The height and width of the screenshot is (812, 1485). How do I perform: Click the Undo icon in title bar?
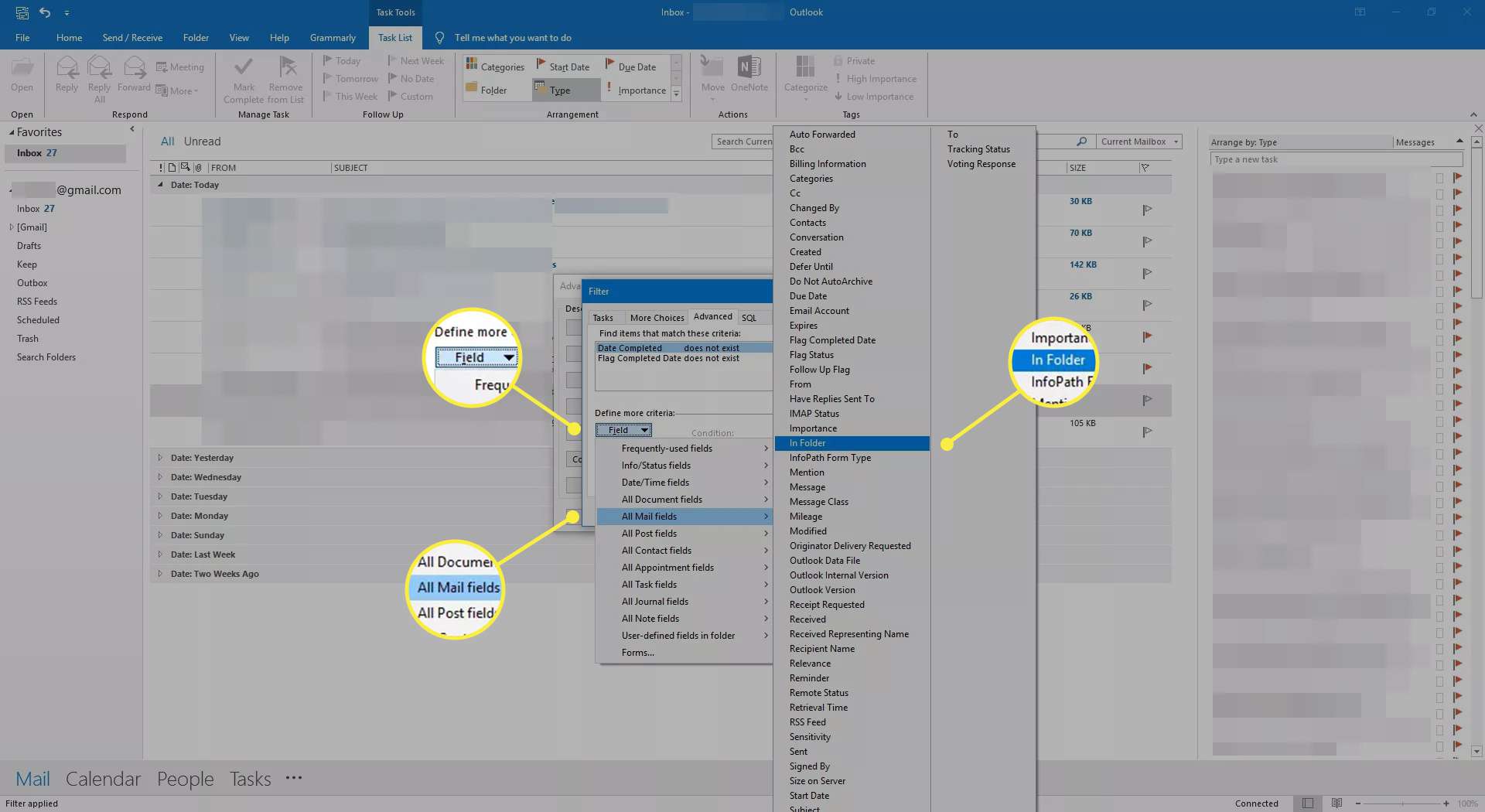point(45,12)
